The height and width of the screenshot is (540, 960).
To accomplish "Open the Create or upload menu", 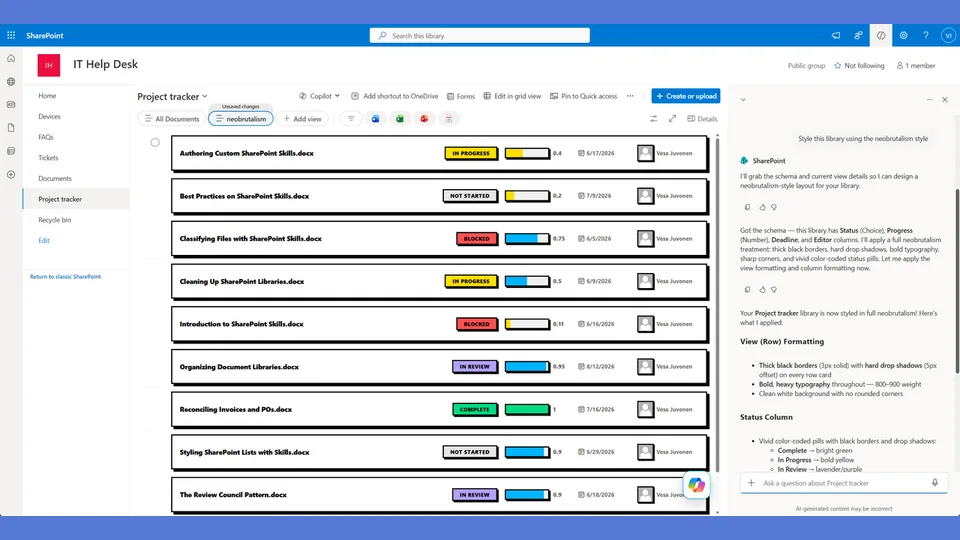I will (686, 96).
